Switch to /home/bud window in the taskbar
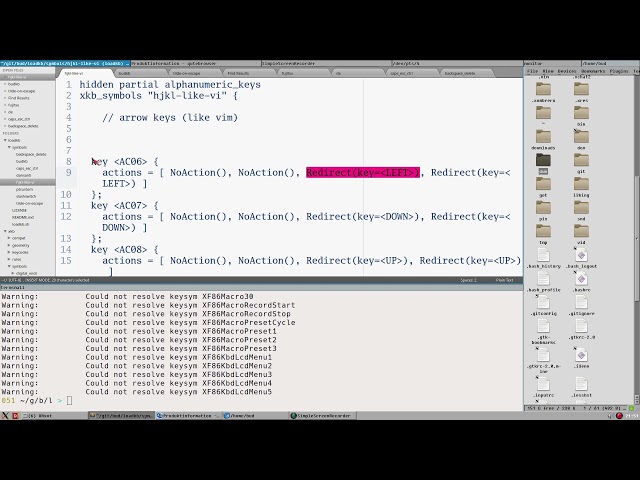 255,416
